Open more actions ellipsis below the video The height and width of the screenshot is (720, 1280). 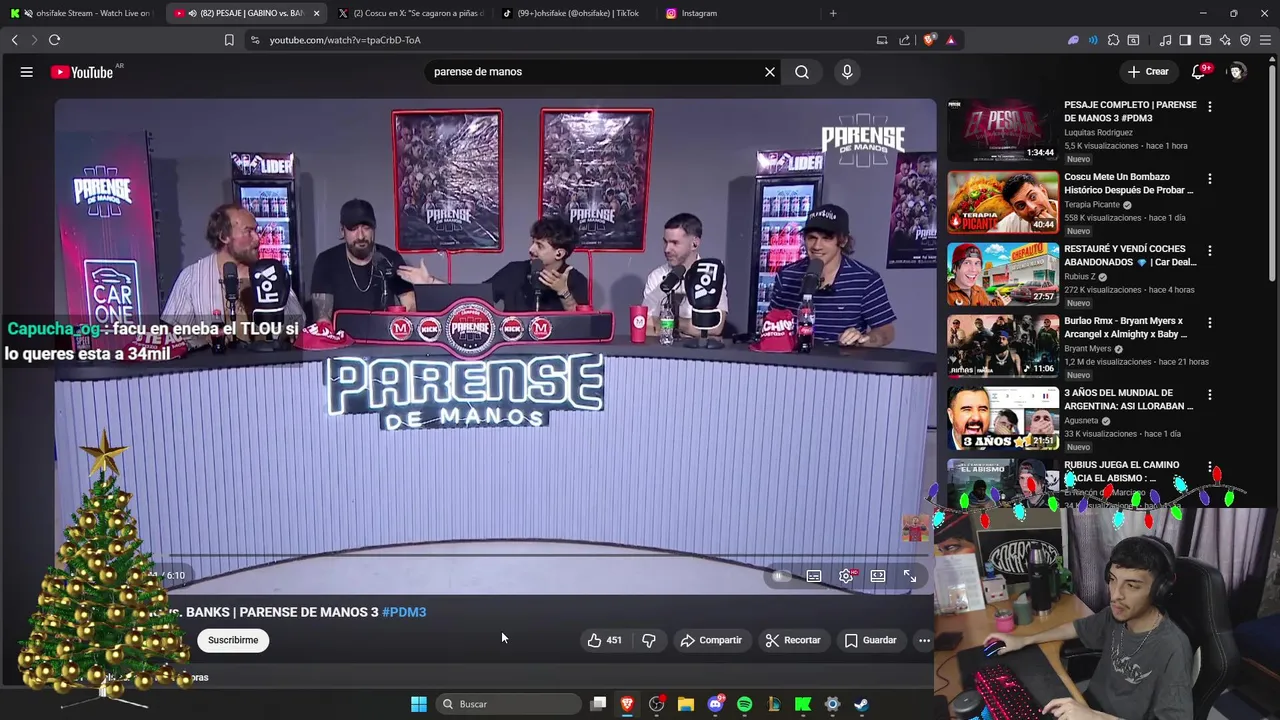click(924, 640)
